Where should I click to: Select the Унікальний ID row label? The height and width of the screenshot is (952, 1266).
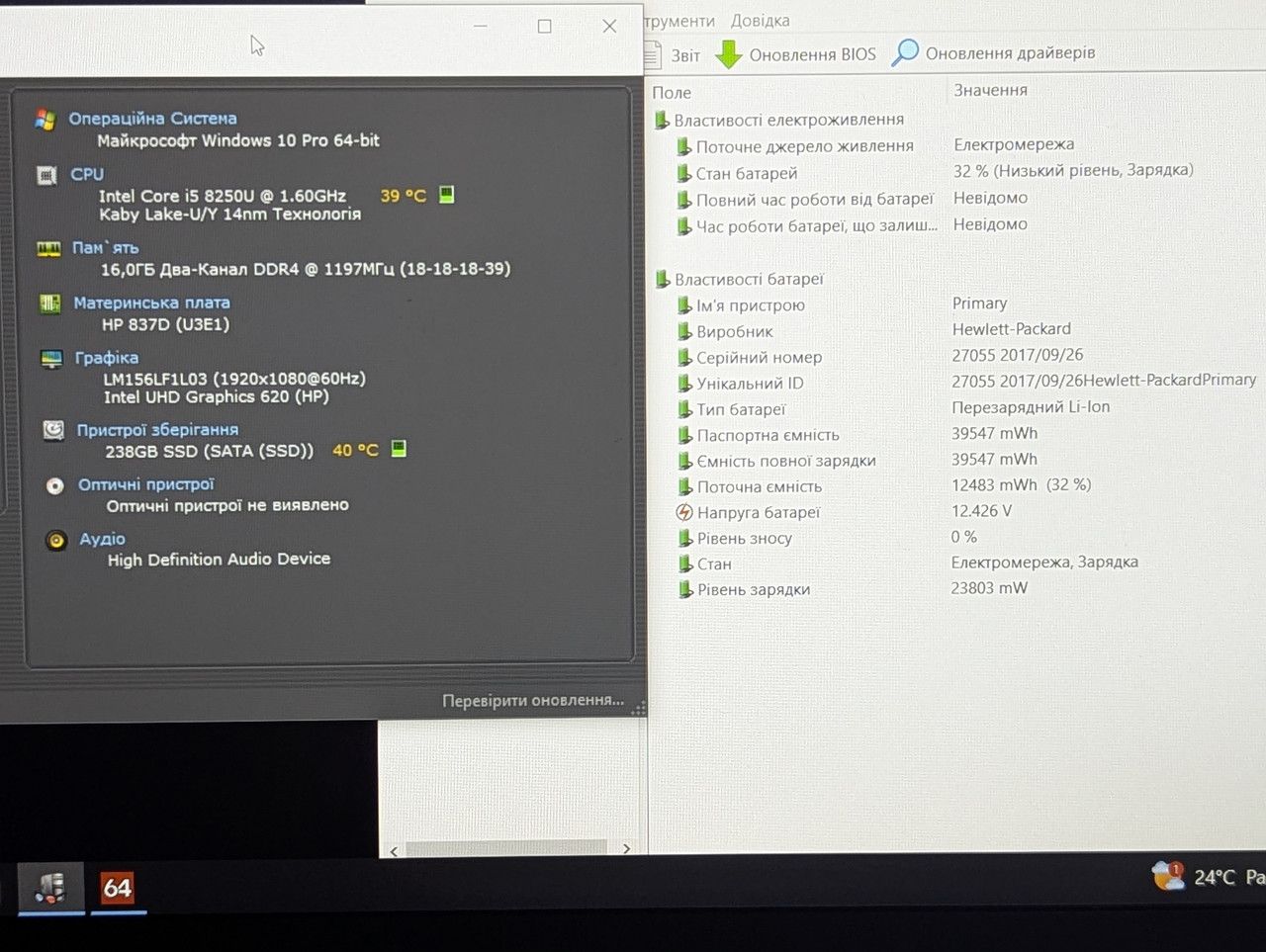pyautogui.click(x=750, y=384)
